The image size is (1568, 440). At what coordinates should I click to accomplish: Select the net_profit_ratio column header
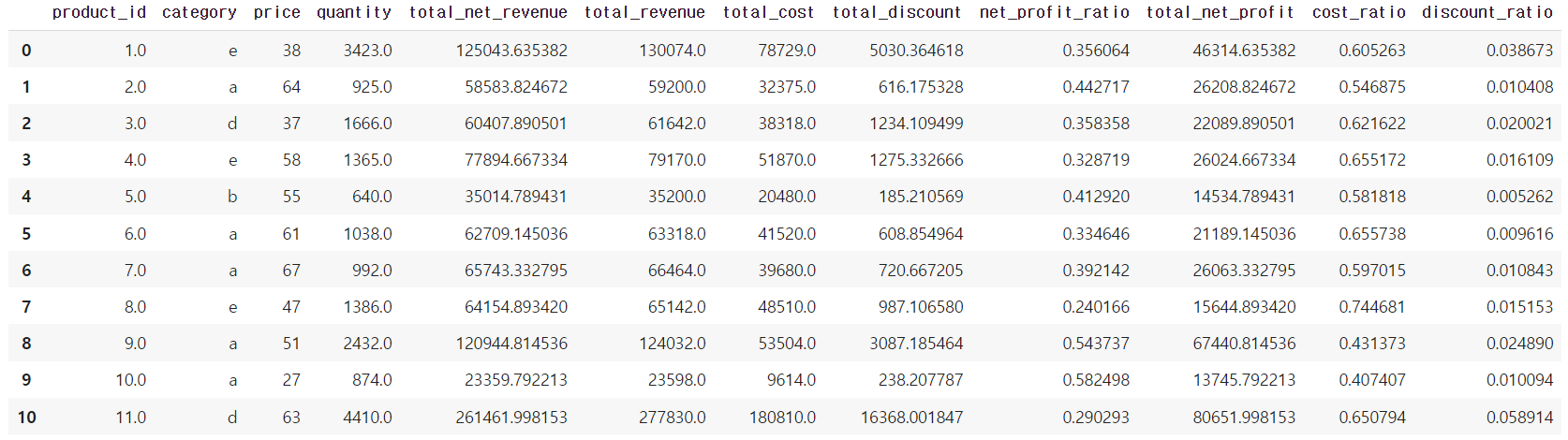[1055, 13]
